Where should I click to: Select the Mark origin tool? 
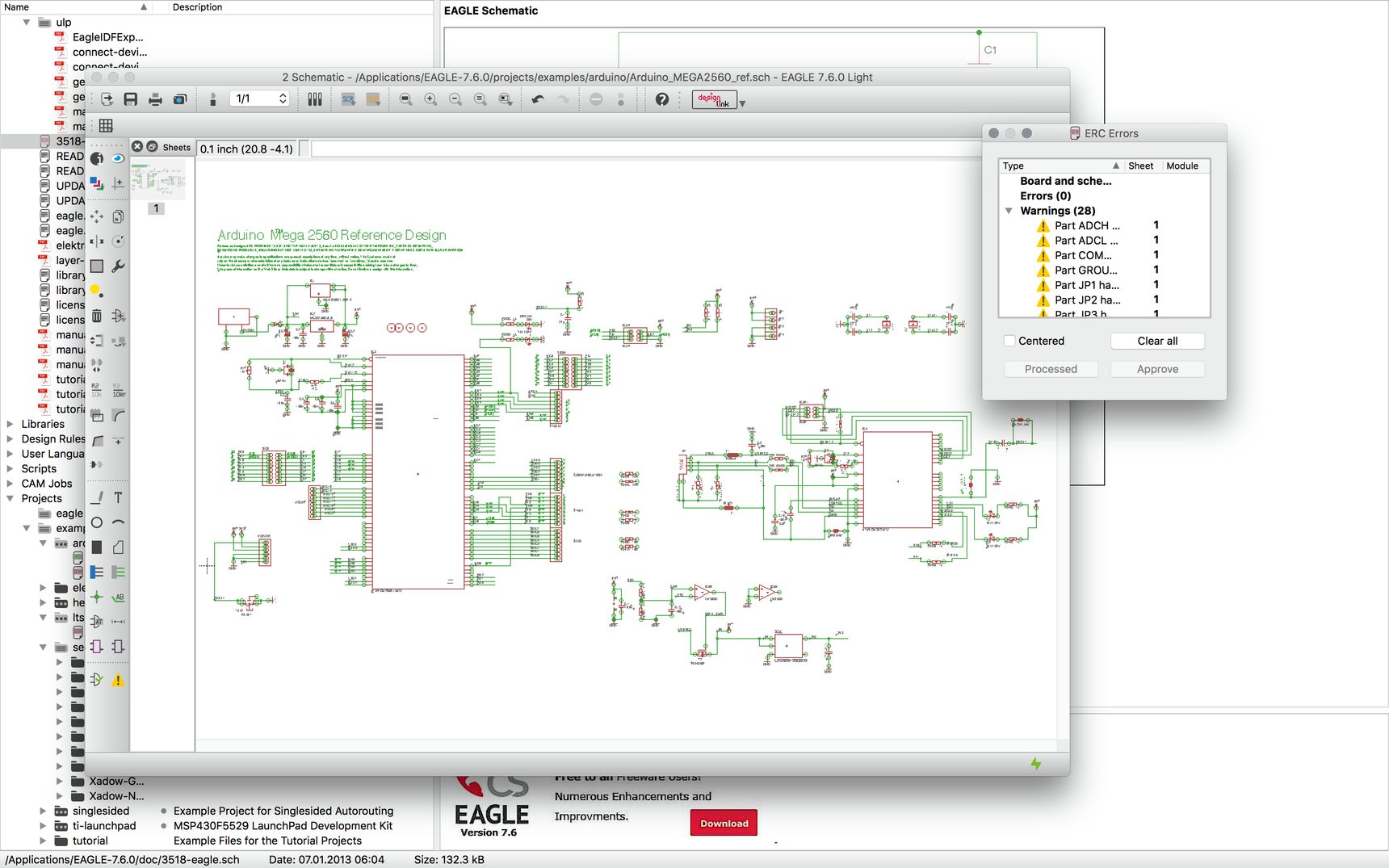(x=118, y=183)
